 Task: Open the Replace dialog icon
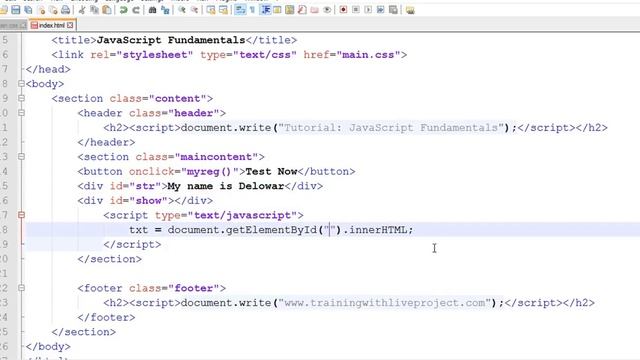point(165,10)
